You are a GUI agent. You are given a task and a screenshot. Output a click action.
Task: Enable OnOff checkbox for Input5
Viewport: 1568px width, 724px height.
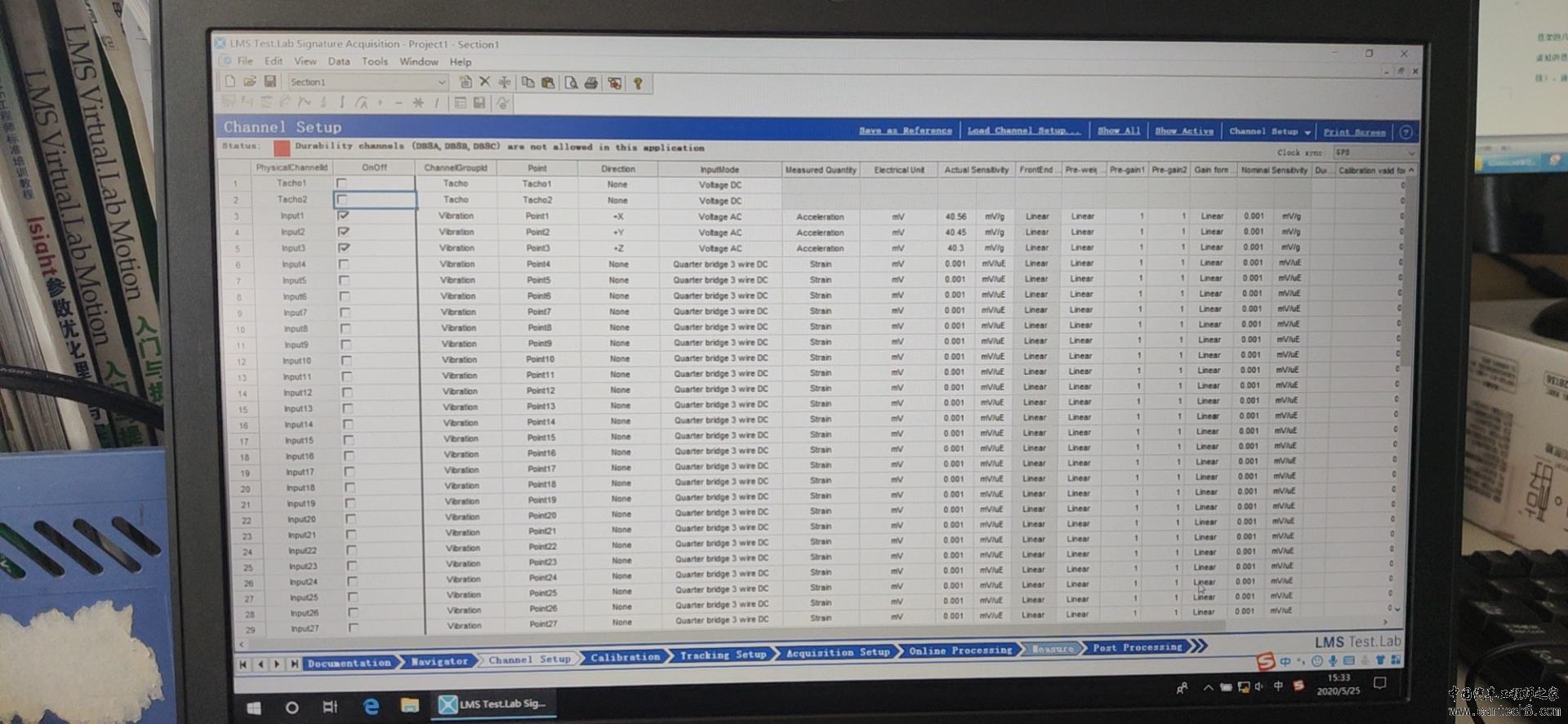click(344, 280)
